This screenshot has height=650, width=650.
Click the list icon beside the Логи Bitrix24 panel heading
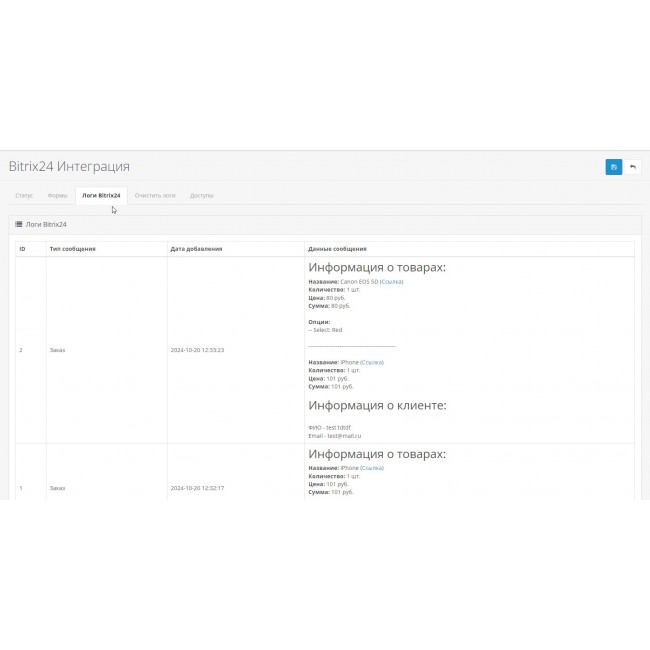(x=19, y=225)
